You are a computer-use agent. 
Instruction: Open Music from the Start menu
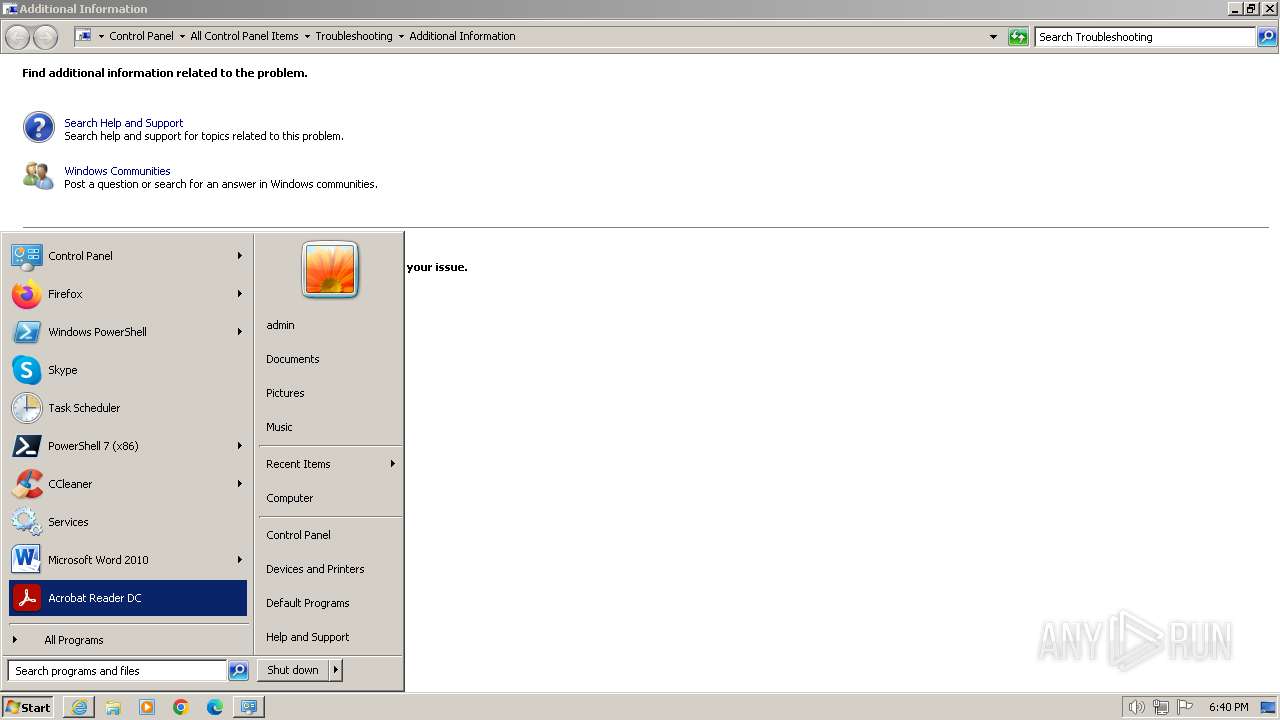[x=279, y=427]
